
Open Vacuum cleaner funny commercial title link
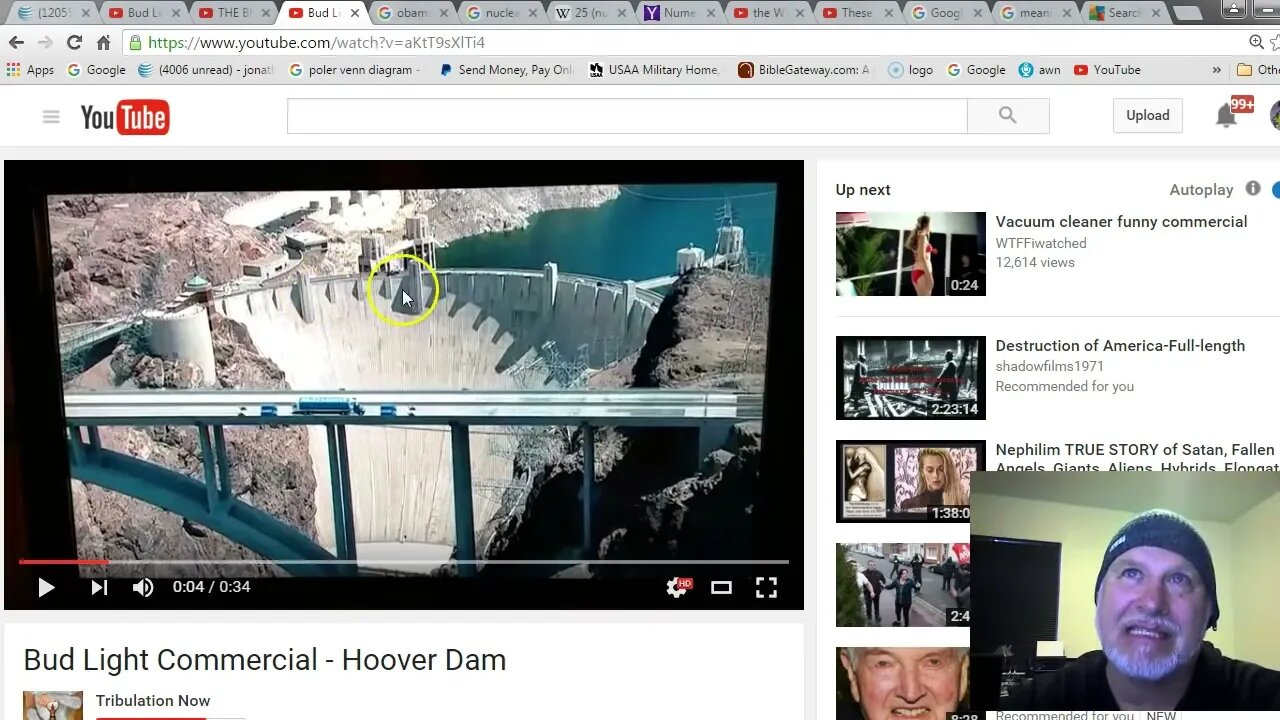(x=1121, y=222)
